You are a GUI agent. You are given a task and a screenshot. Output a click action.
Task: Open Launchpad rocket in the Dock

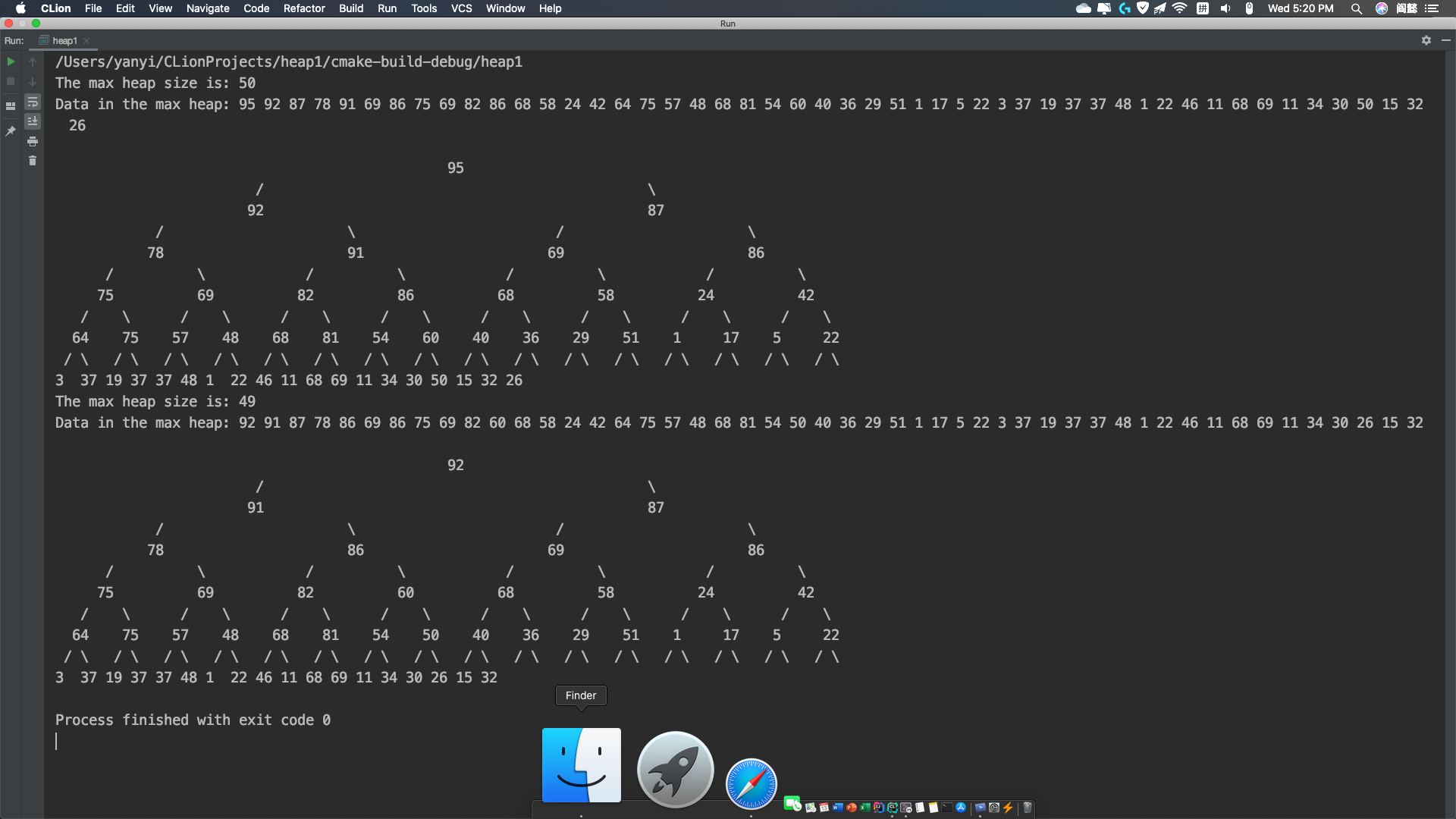(675, 770)
